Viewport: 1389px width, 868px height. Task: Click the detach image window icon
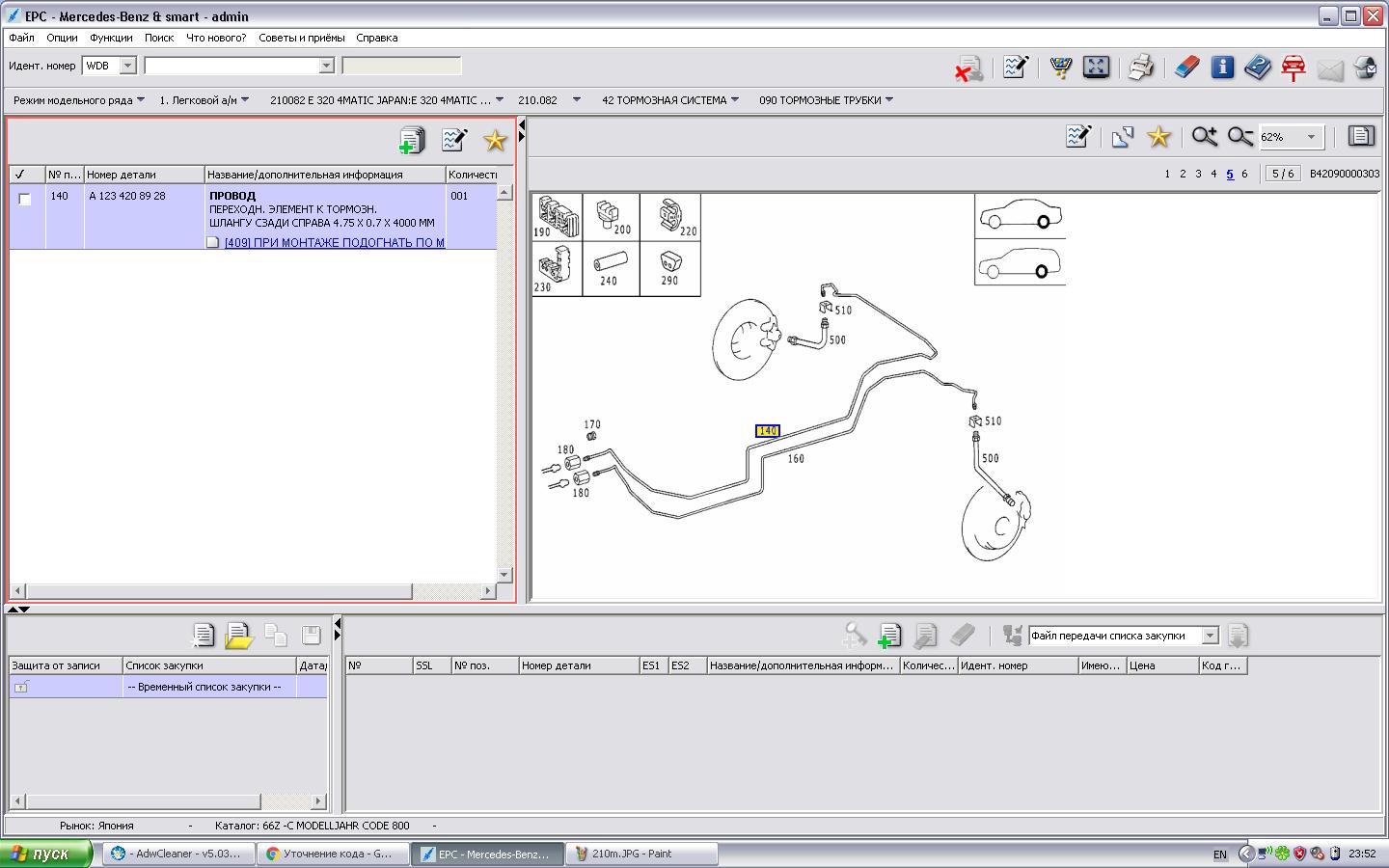(x=1122, y=137)
